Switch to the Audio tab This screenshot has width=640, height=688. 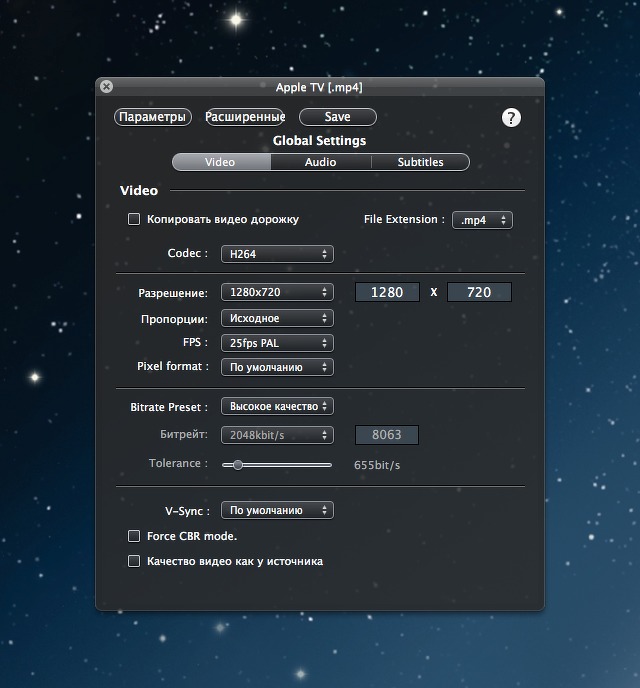pos(321,162)
